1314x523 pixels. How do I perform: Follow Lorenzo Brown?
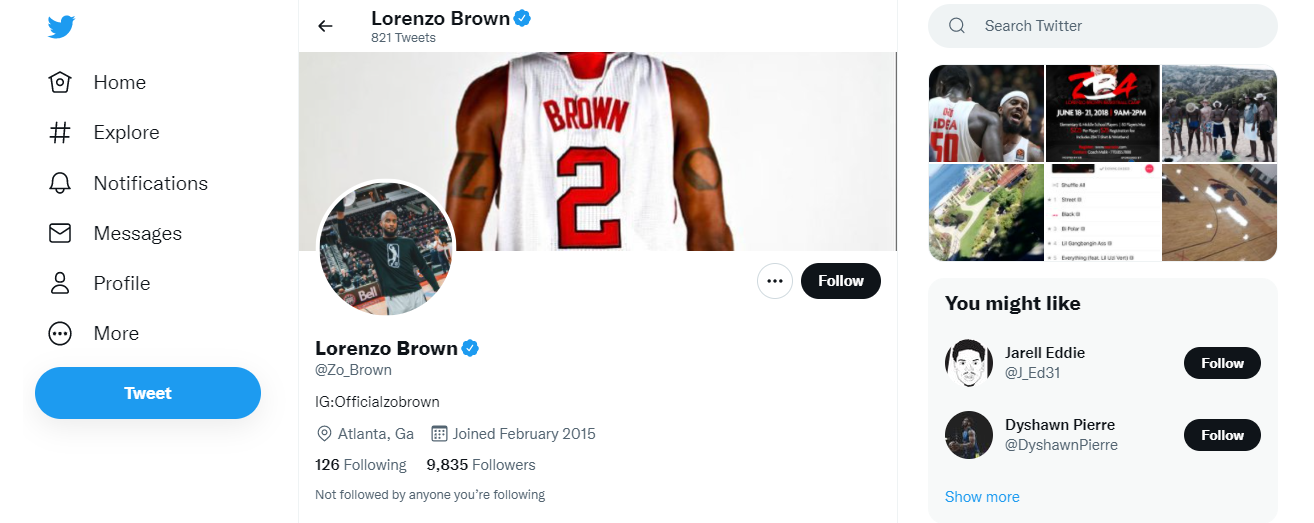(x=840, y=281)
